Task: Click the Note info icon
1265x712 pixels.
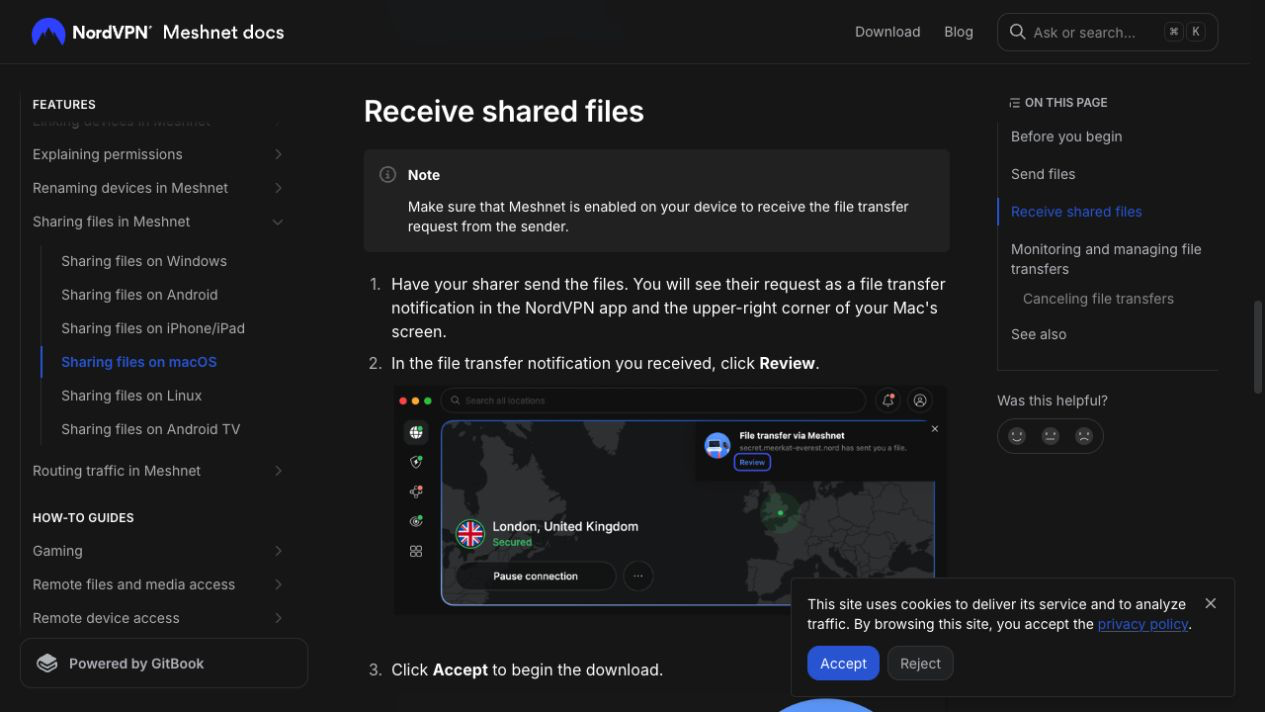Action: tap(388, 174)
